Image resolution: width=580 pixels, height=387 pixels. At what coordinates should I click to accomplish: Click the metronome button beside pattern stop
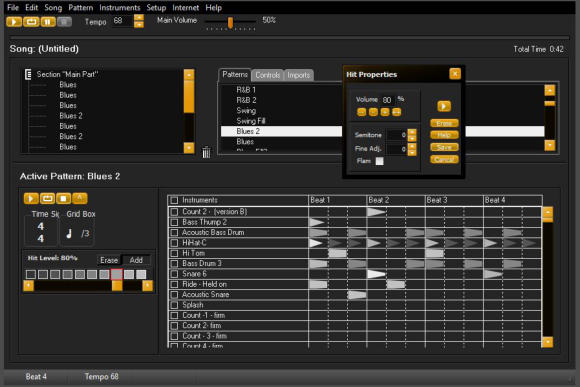[80, 199]
